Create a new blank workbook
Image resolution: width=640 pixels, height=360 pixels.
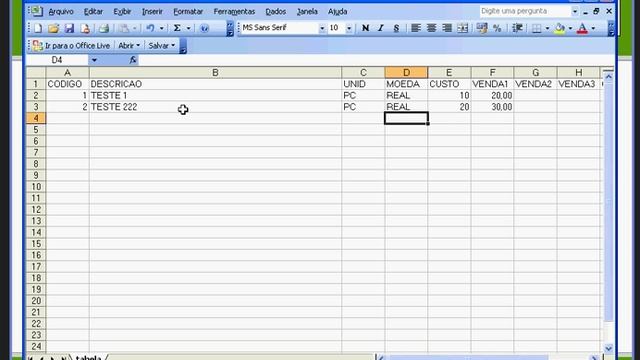[x=38, y=28]
